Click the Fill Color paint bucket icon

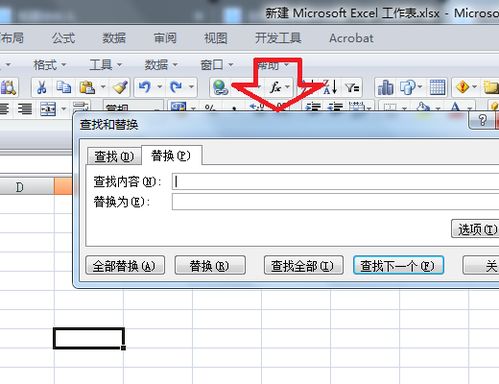click(x=423, y=107)
